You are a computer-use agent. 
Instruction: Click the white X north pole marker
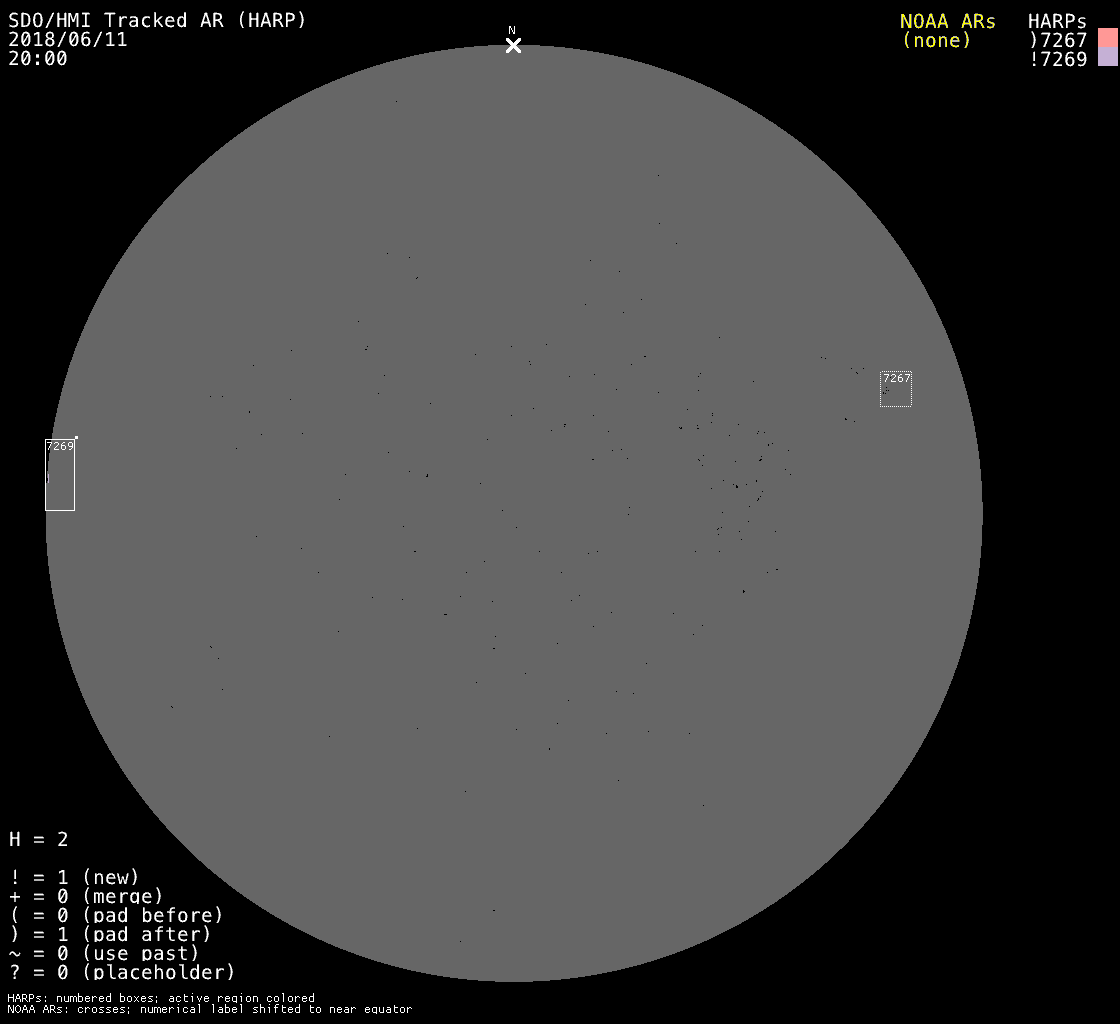click(513, 46)
